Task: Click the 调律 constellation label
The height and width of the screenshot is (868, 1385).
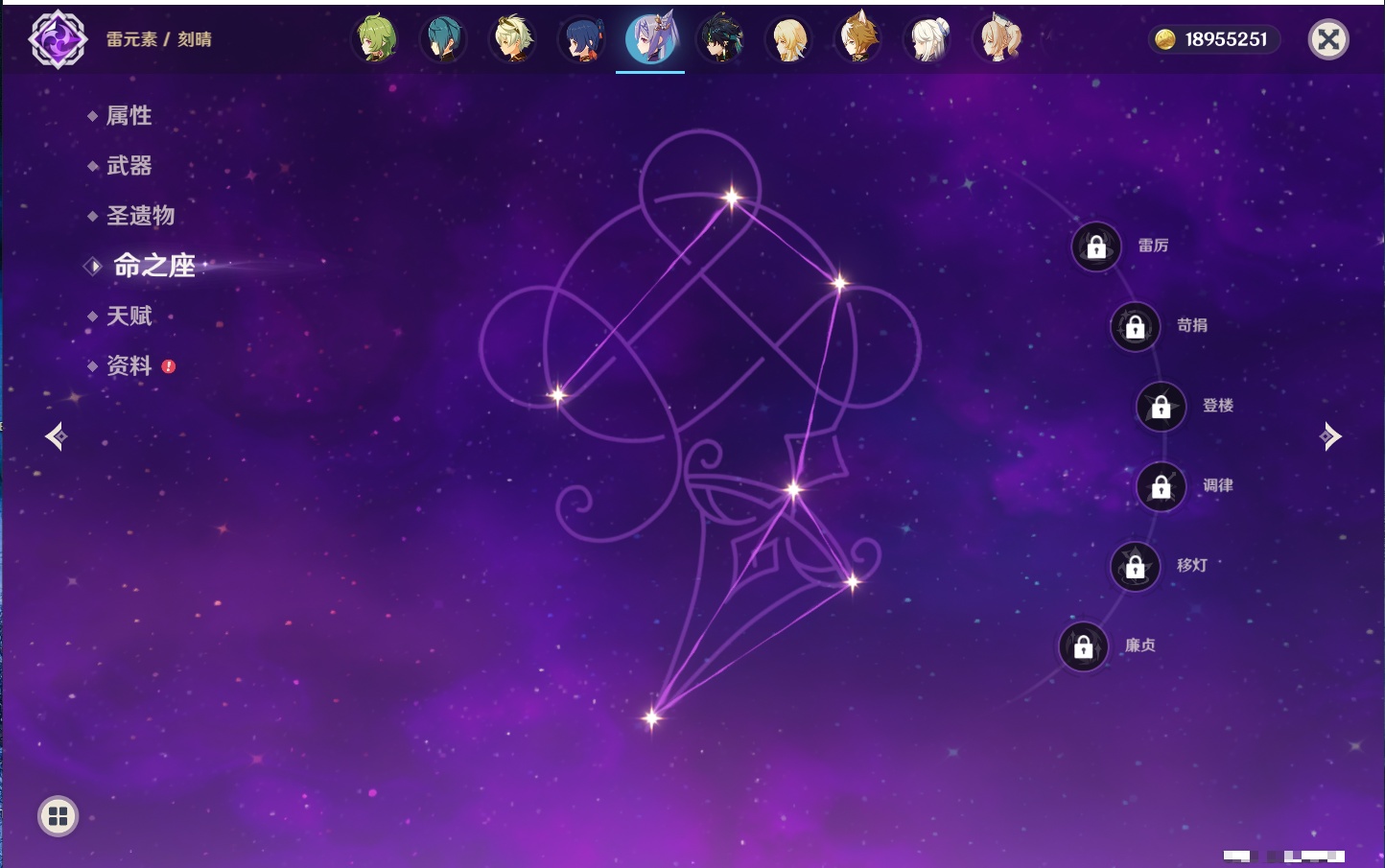Action: point(1218,485)
